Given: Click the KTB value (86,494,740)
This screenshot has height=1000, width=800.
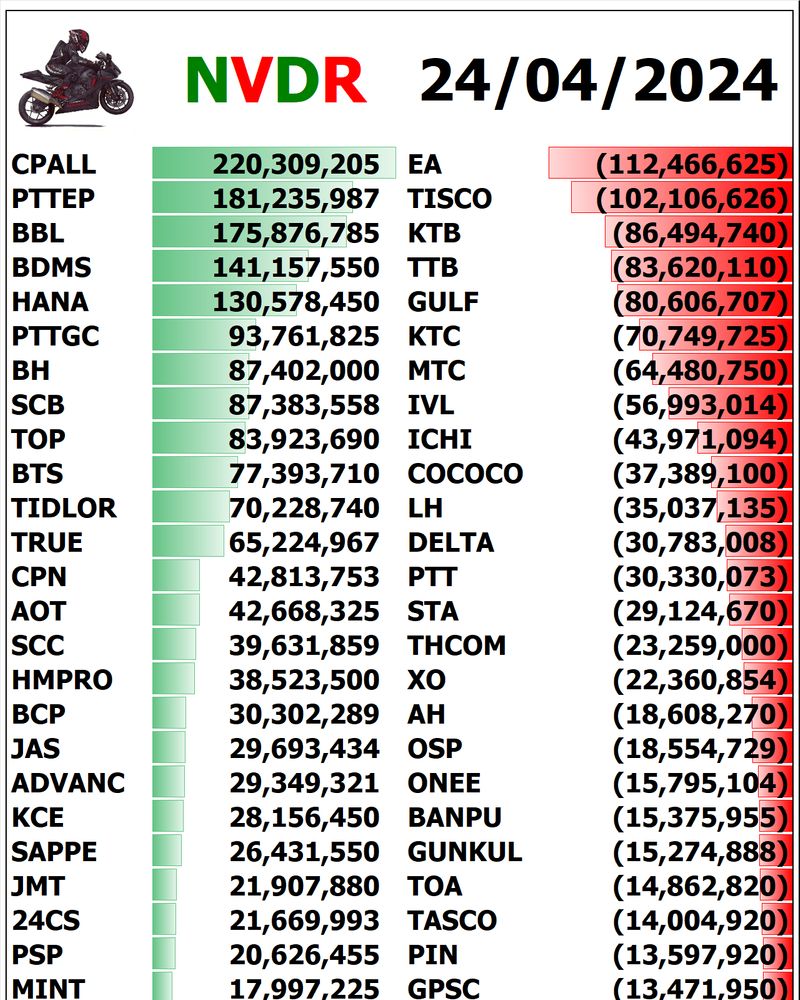Looking at the screenshot, I should pos(700,233).
